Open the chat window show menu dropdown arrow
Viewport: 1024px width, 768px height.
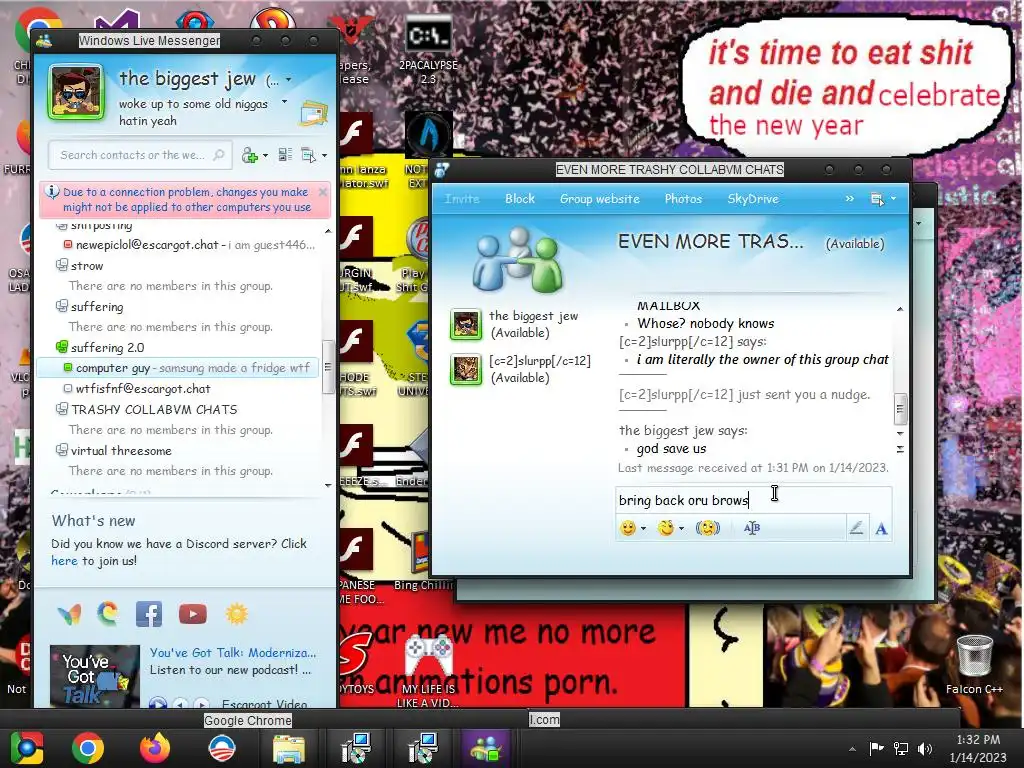(x=893, y=199)
